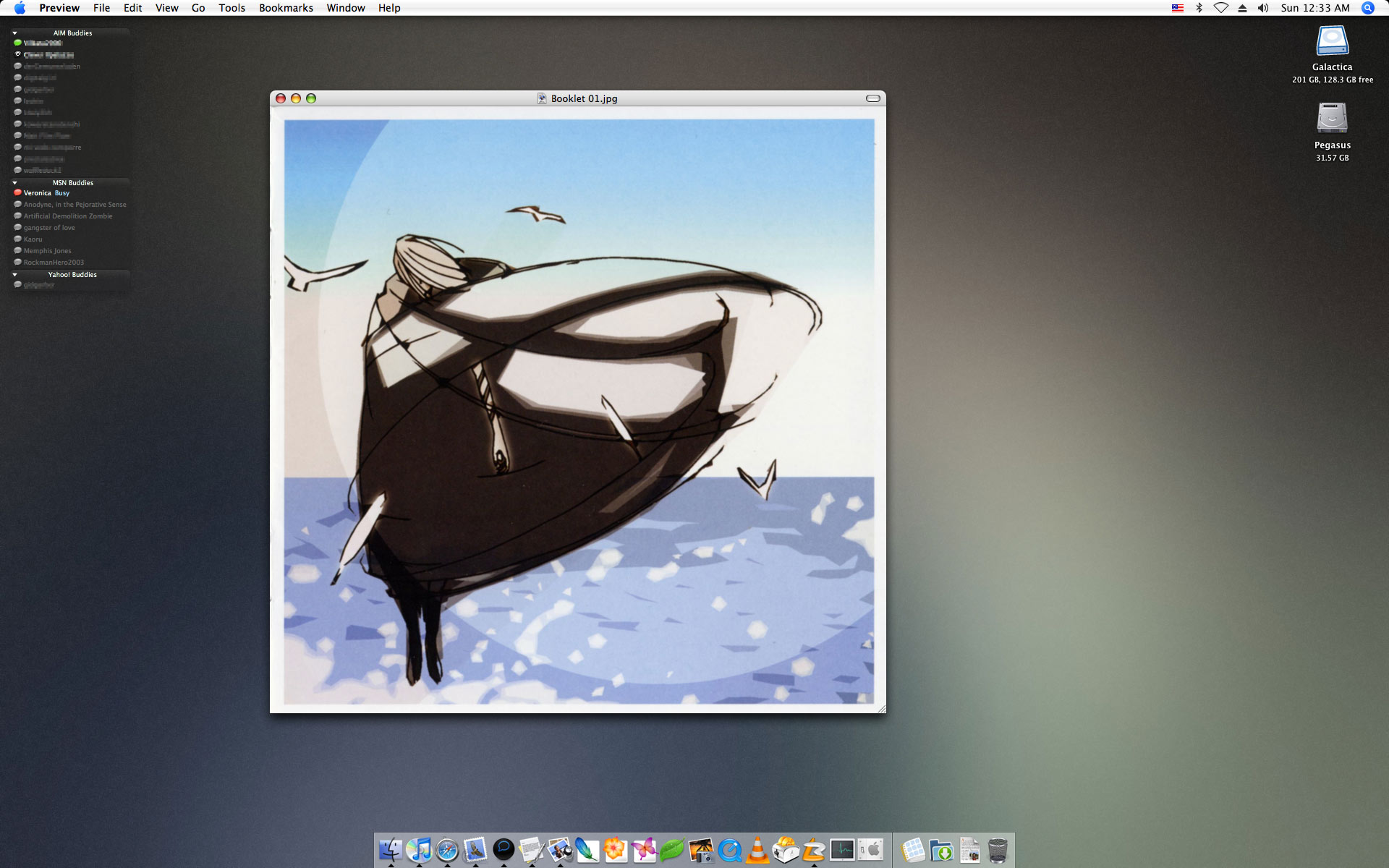Image resolution: width=1389 pixels, height=868 pixels.
Task: Open the black chat bubble Dock icon
Action: [x=504, y=849]
